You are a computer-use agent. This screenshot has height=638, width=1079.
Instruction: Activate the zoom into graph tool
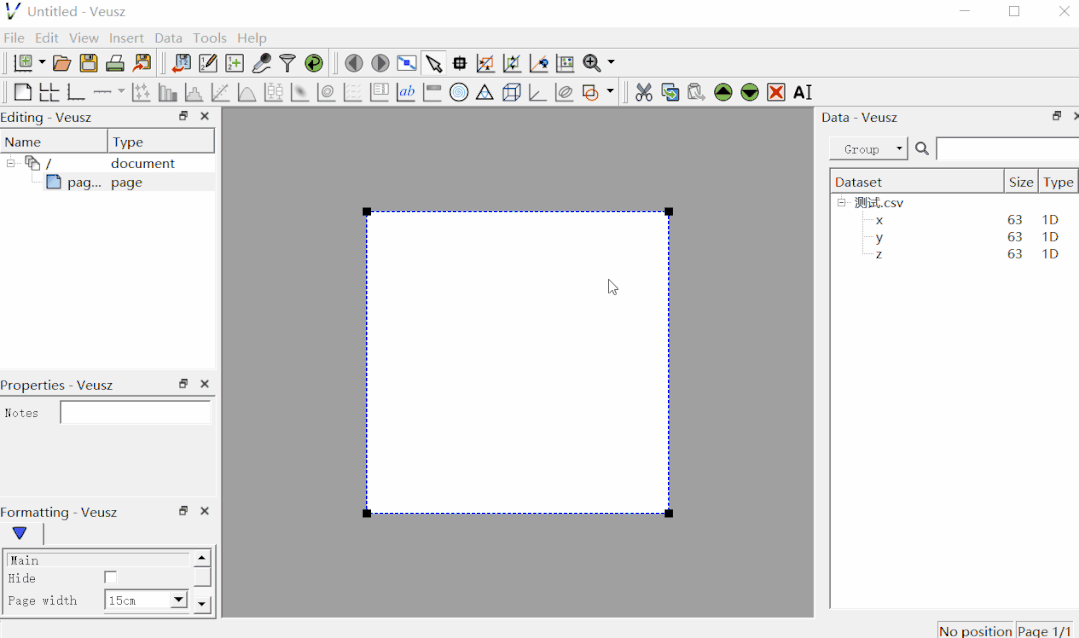point(485,62)
